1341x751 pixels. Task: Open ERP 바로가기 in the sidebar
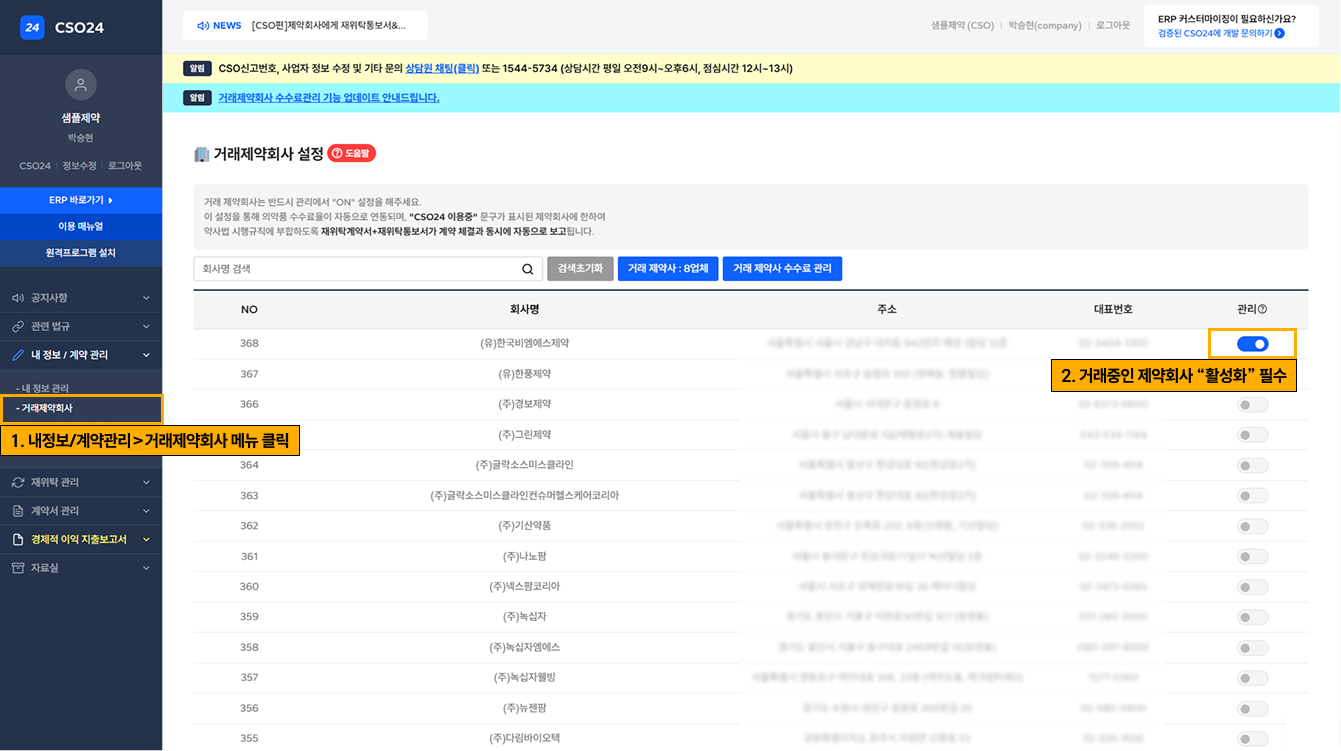(81, 200)
